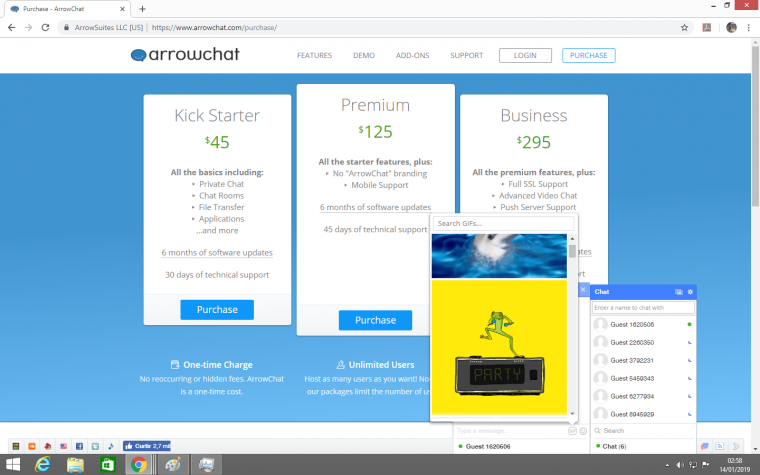Click the Kick Starter $45 price
The image size is (760, 475).
point(217,142)
